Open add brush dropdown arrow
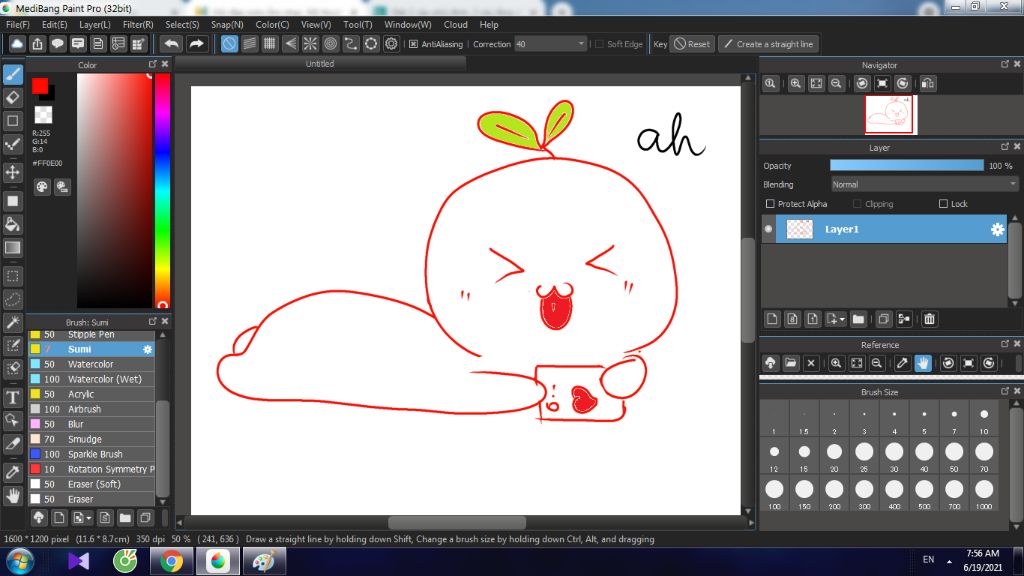Image resolution: width=1024 pixels, height=576 pixels. pyautogui.click(x=89, y=518)
